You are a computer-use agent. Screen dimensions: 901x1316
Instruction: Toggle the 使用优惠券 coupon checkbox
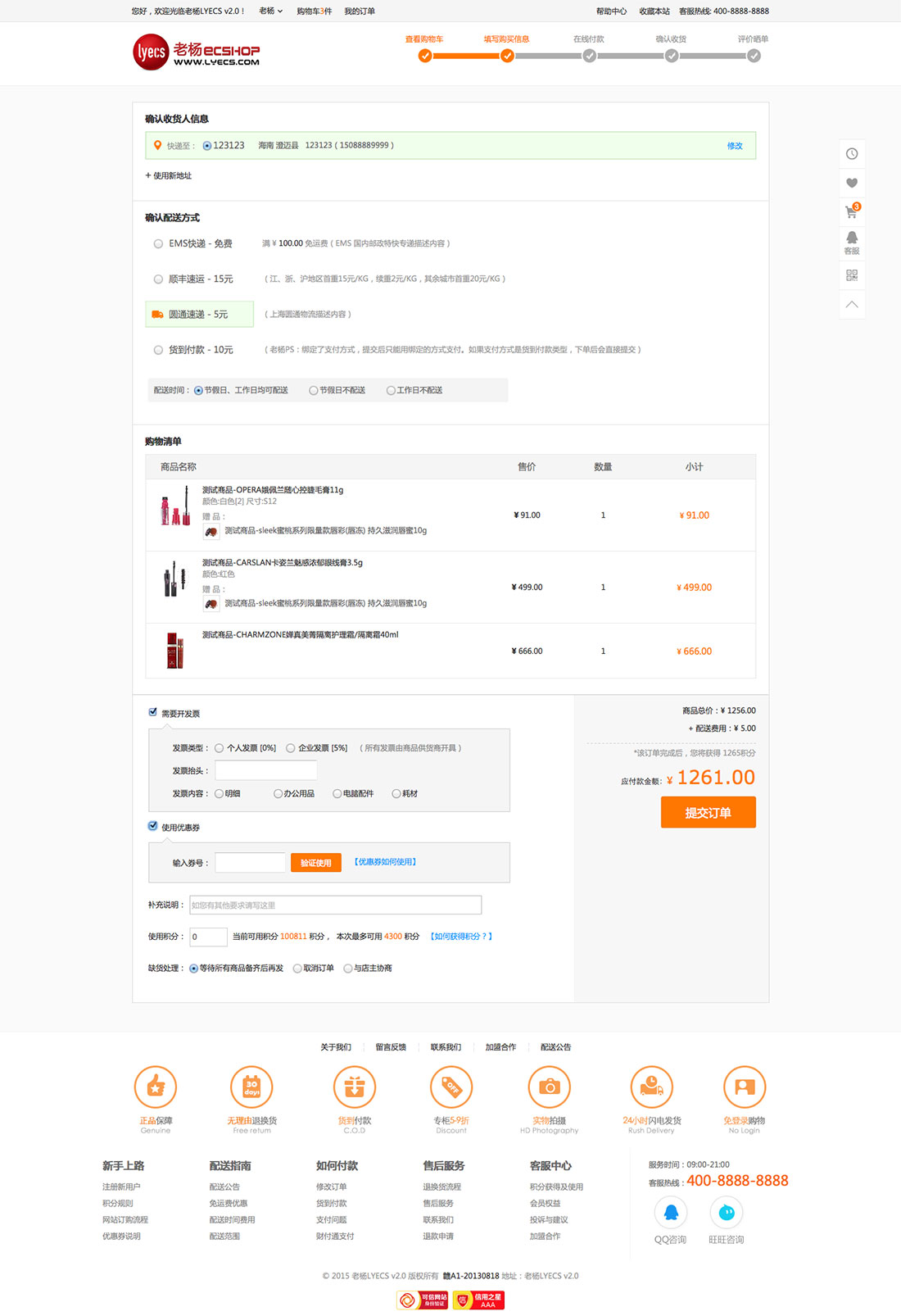pos(153,826)
